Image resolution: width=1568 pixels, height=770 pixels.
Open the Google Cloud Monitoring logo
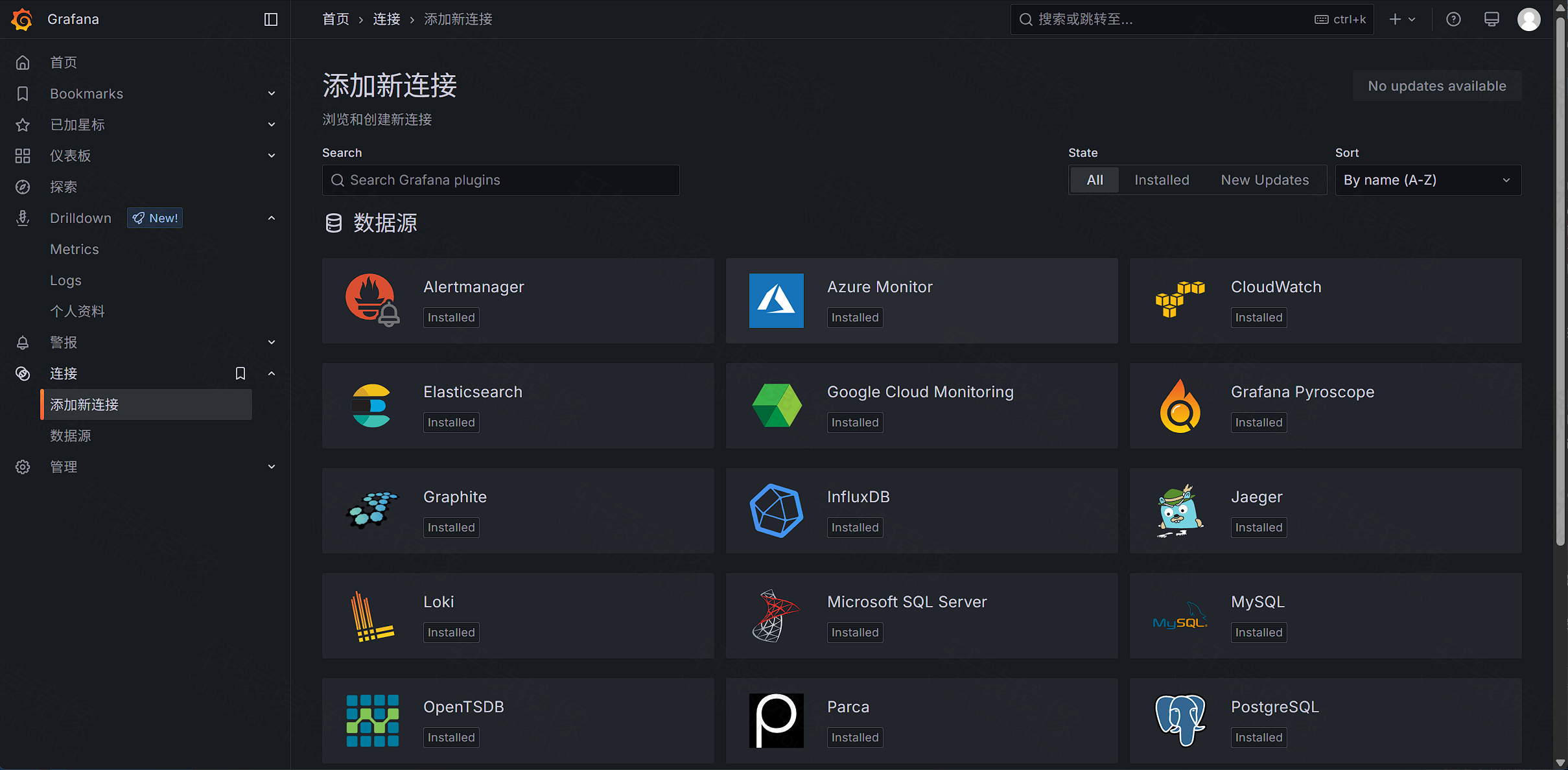click(777, 405)
